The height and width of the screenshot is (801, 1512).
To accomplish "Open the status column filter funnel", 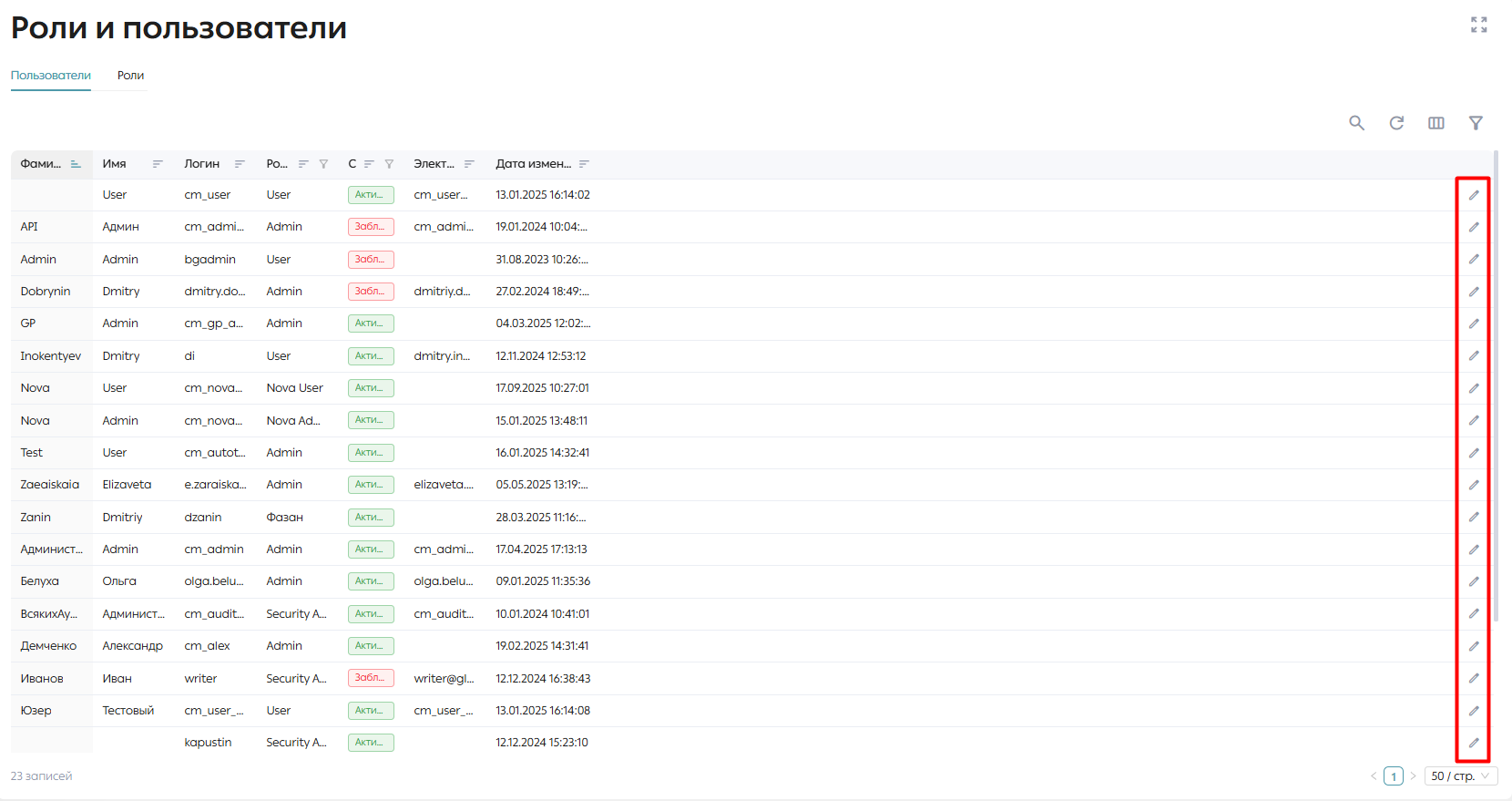I will tap(389, 164).
